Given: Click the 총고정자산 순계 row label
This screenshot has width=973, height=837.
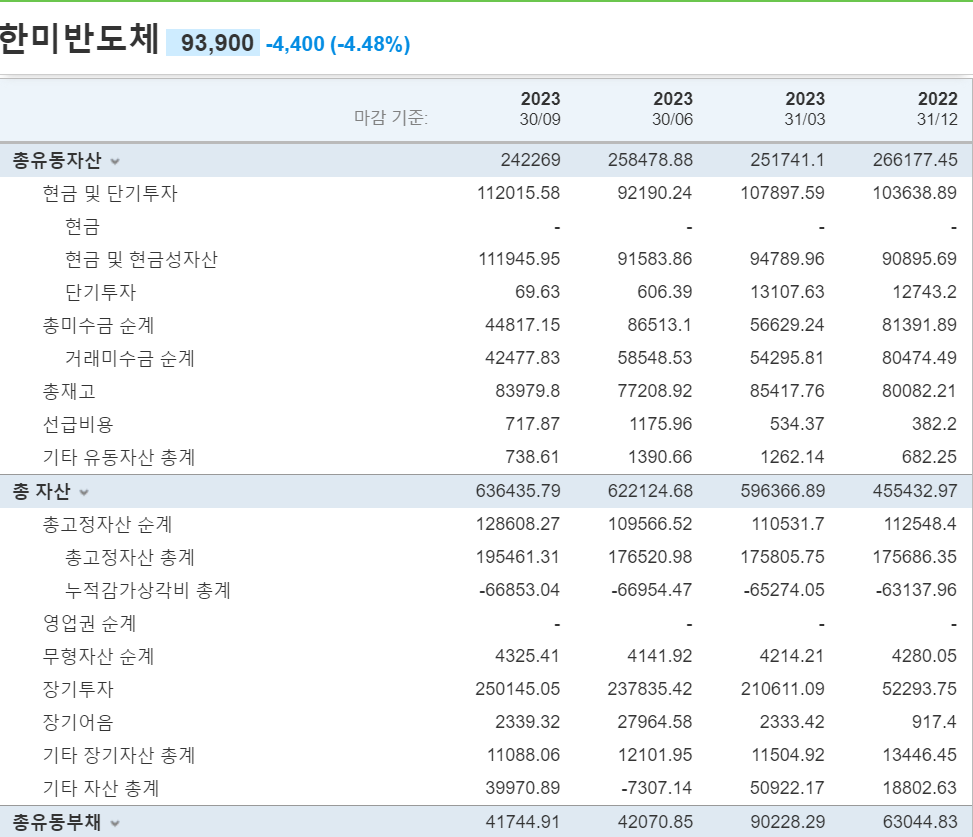Looking at the screenshot, I should click(107, 524).
